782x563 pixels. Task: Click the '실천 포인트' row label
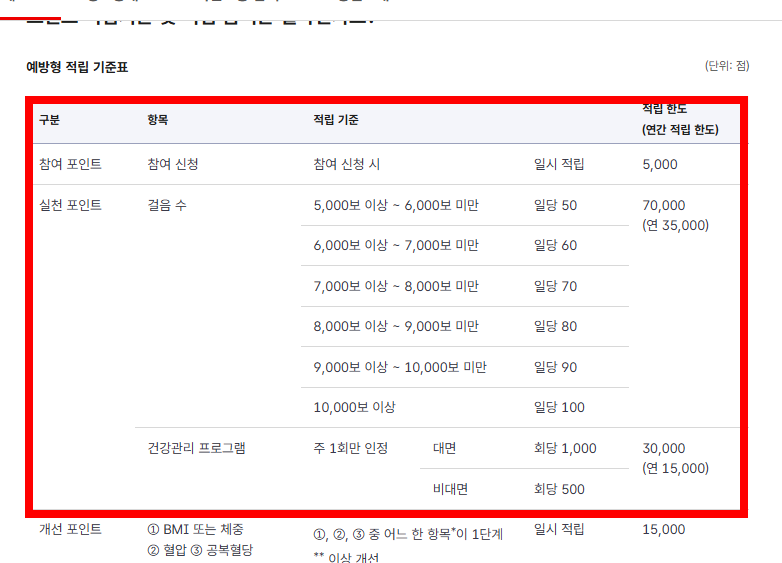click(x=70, y=205)
